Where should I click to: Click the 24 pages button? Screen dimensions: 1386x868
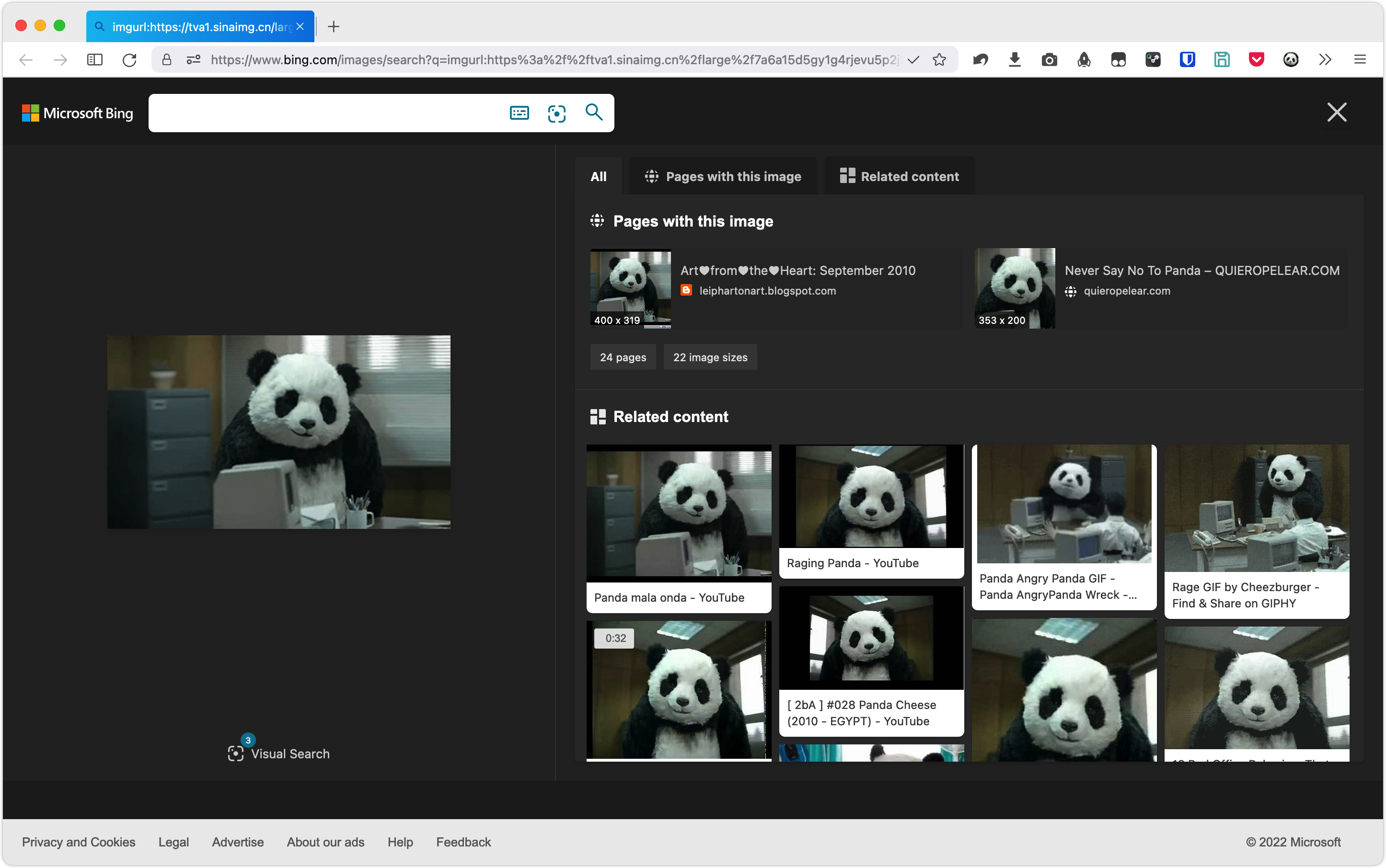click(623, 357)
